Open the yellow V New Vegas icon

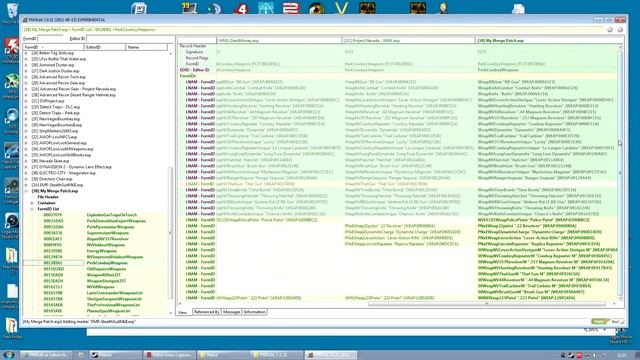pyautogui.click(x=341, y=8)
